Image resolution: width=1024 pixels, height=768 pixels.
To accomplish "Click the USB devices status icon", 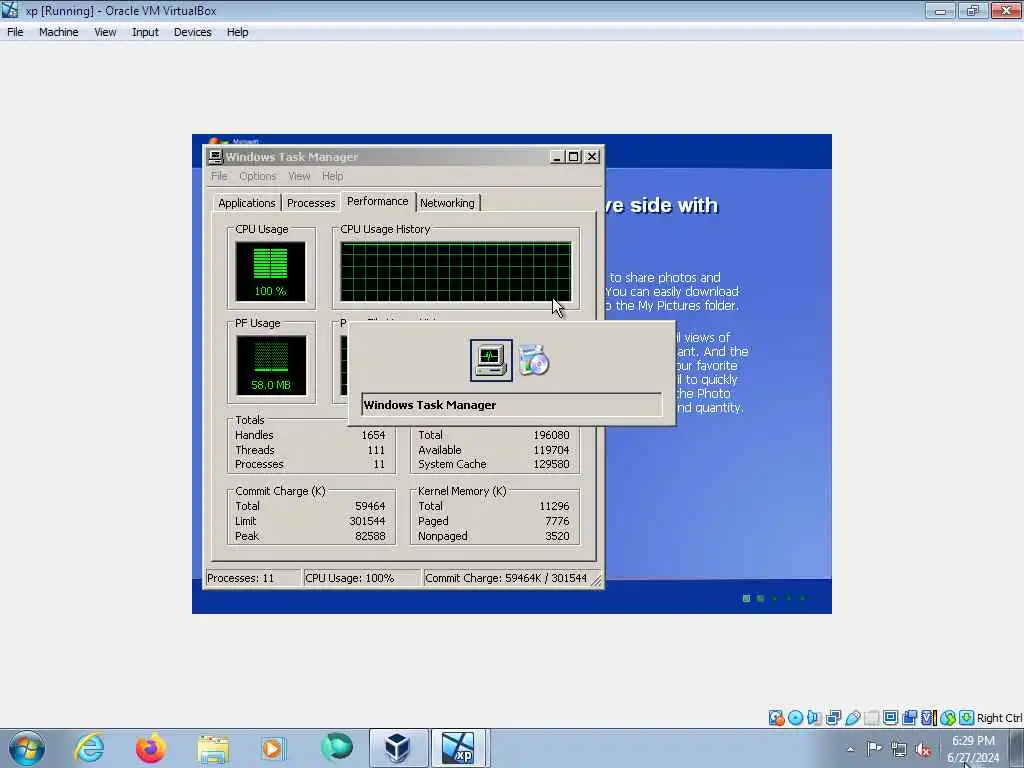I will click(x=852, y=718).
